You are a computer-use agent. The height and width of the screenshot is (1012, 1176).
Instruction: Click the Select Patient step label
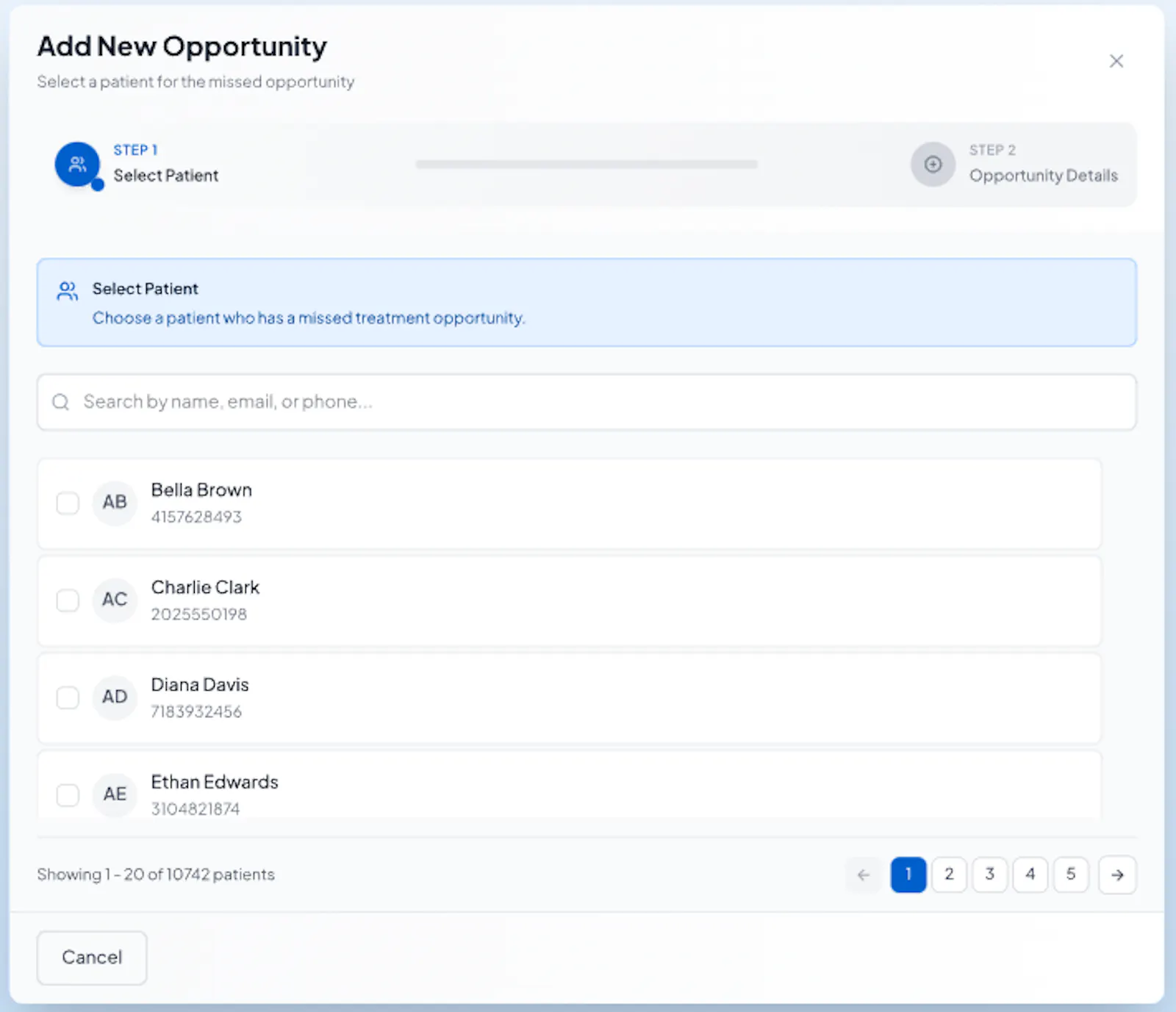166,176
